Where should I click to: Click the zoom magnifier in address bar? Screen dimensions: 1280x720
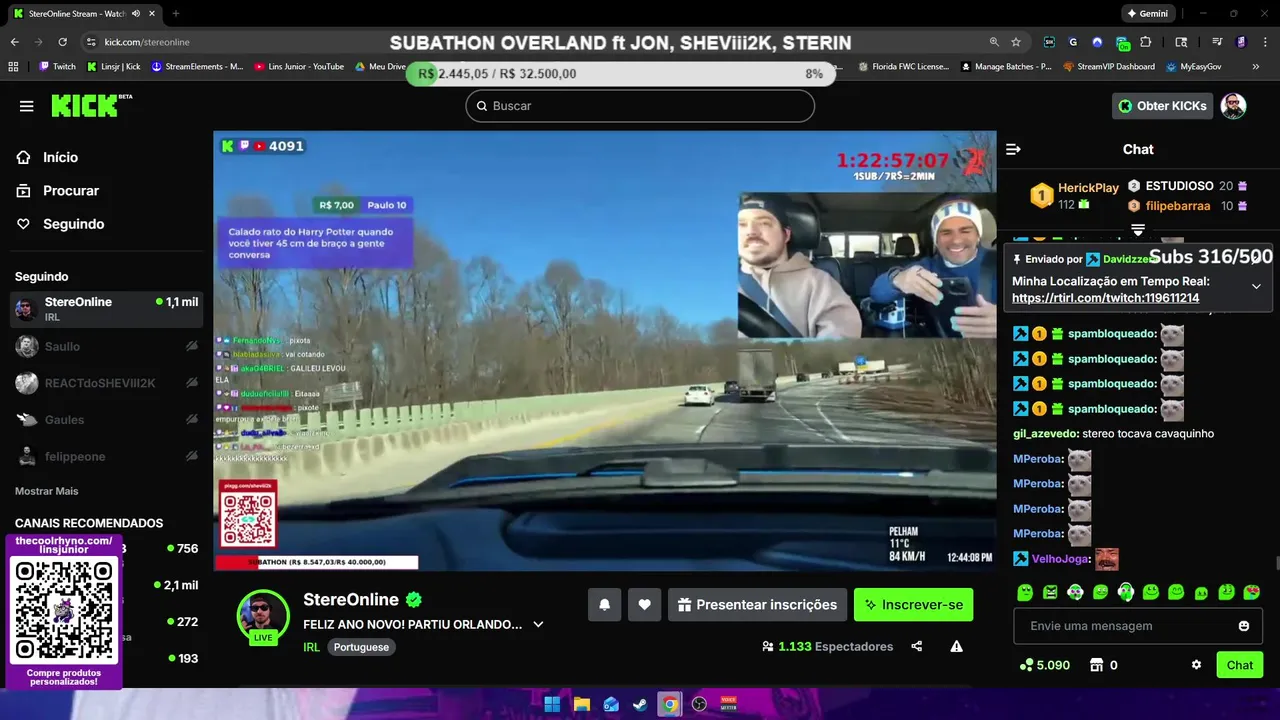[994, 42]
